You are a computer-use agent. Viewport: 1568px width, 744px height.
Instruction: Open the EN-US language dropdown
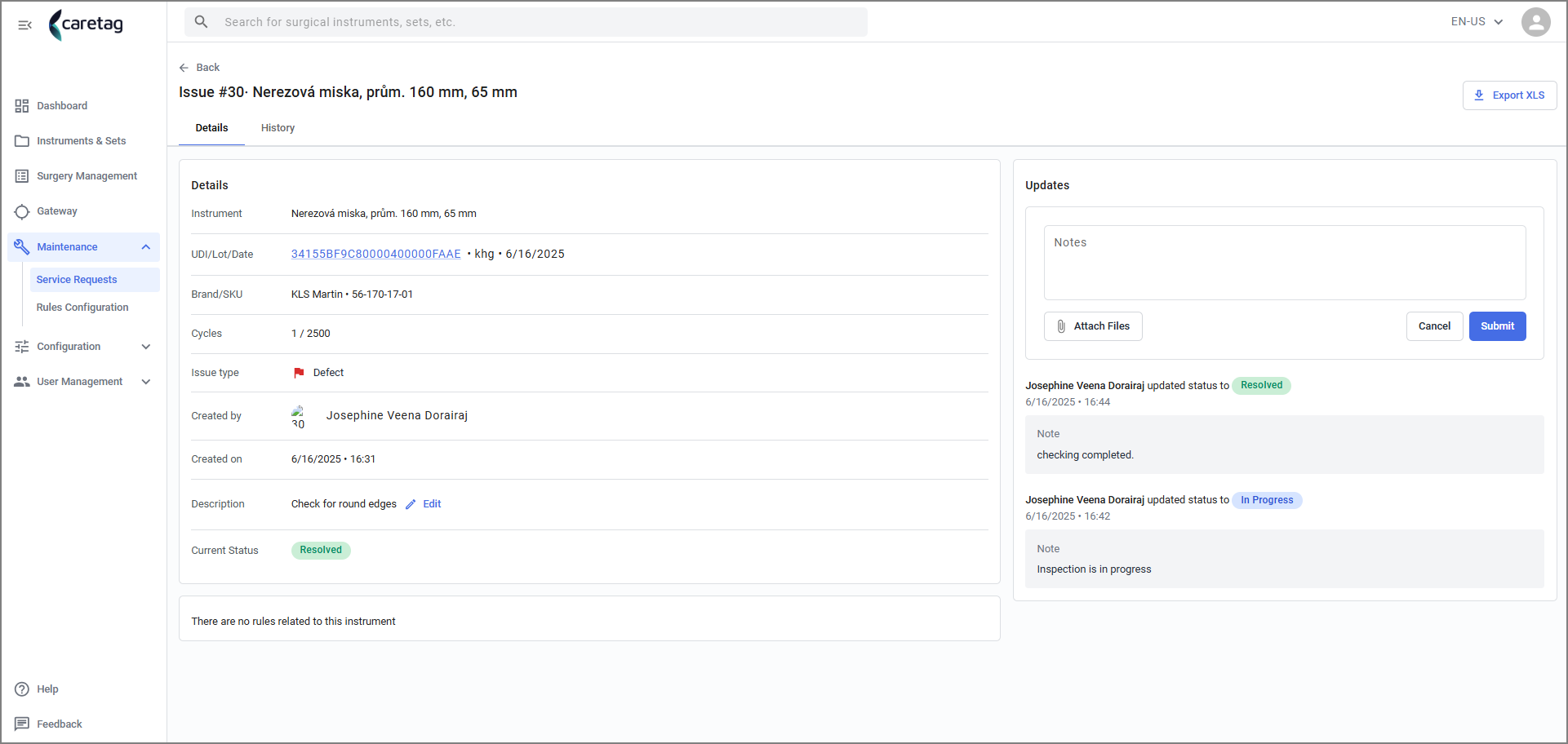click(1477, 22)
